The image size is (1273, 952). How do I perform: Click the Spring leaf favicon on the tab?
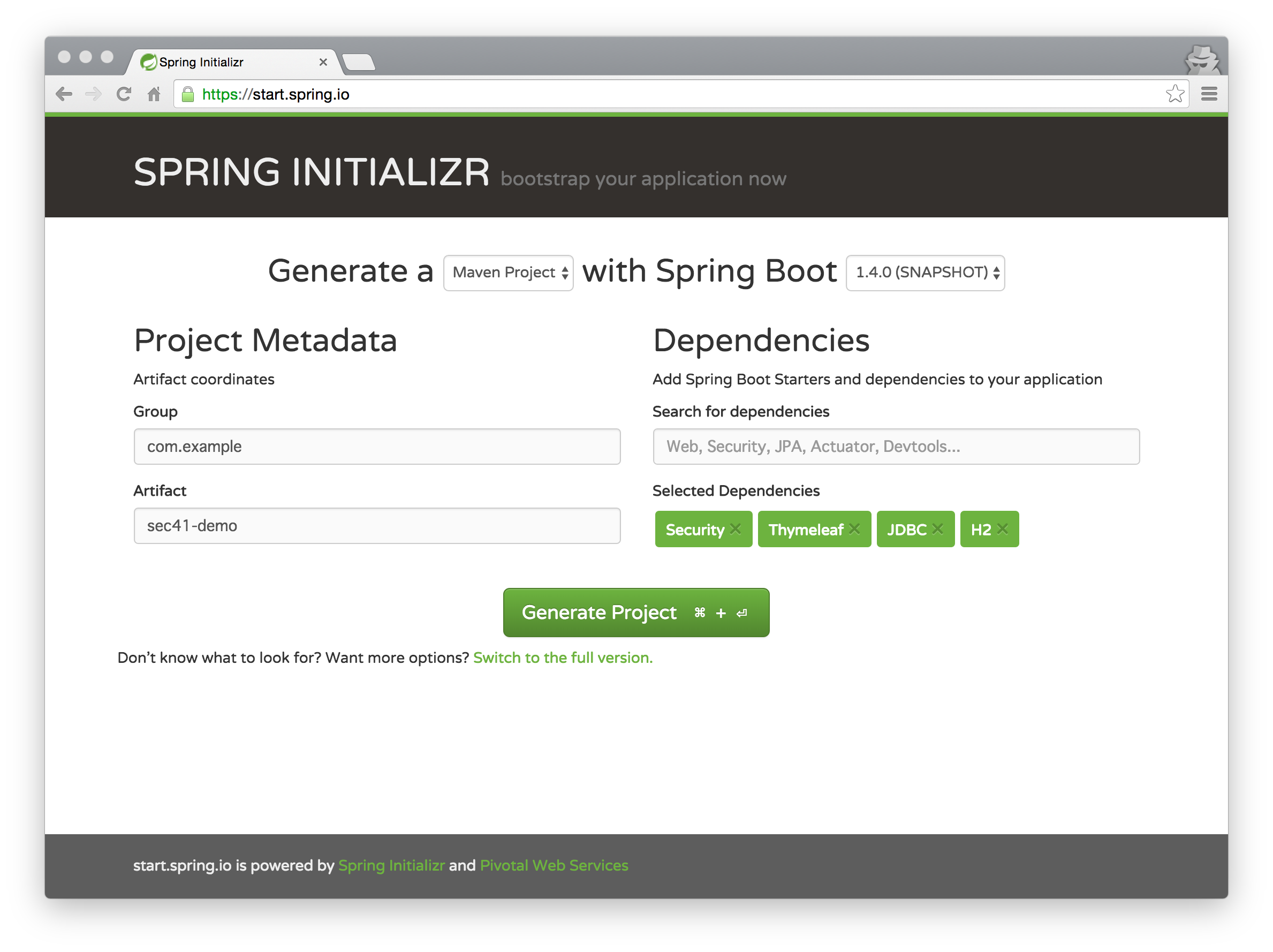pyautogui.click(x=150, y=61)
